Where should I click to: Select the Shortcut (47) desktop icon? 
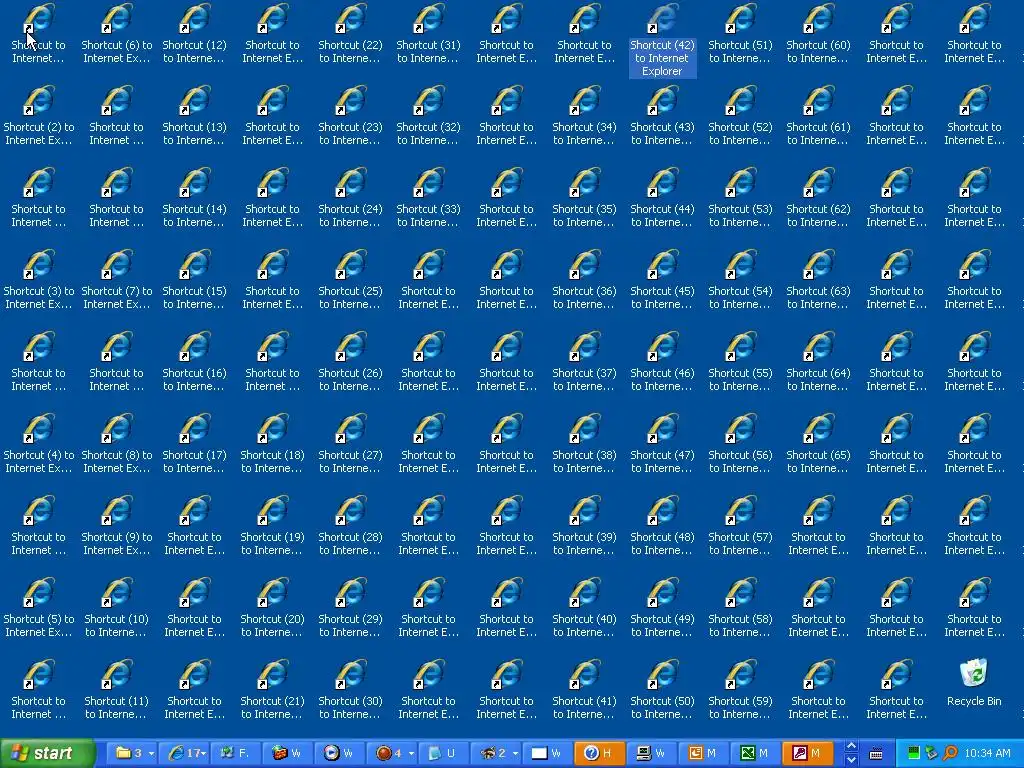[662, 443]
